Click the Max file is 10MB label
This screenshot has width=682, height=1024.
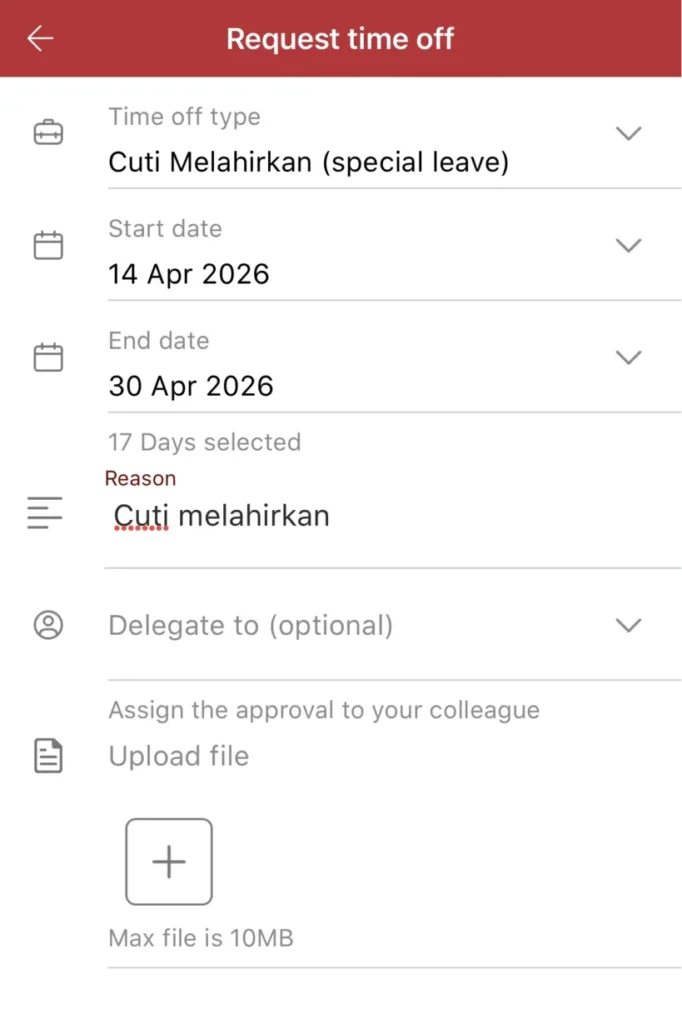click(x=201, y=938)
